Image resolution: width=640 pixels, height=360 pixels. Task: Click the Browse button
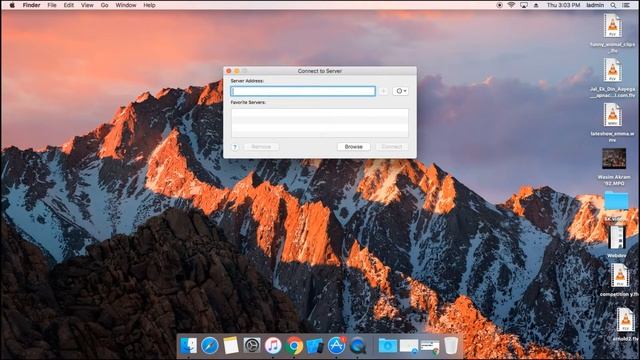pos(353,147)
